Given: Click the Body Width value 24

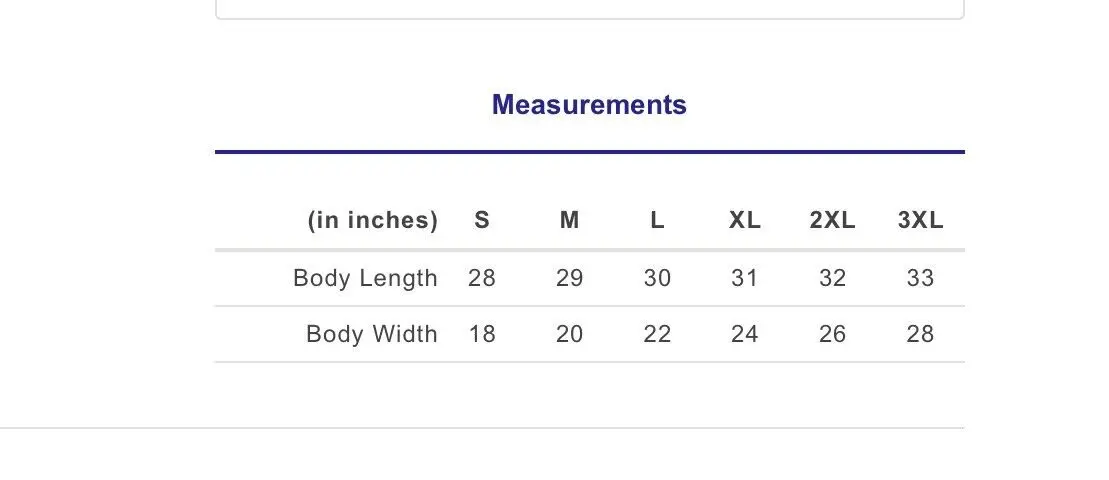Looking at the screenshot, I should coord(745,334).
